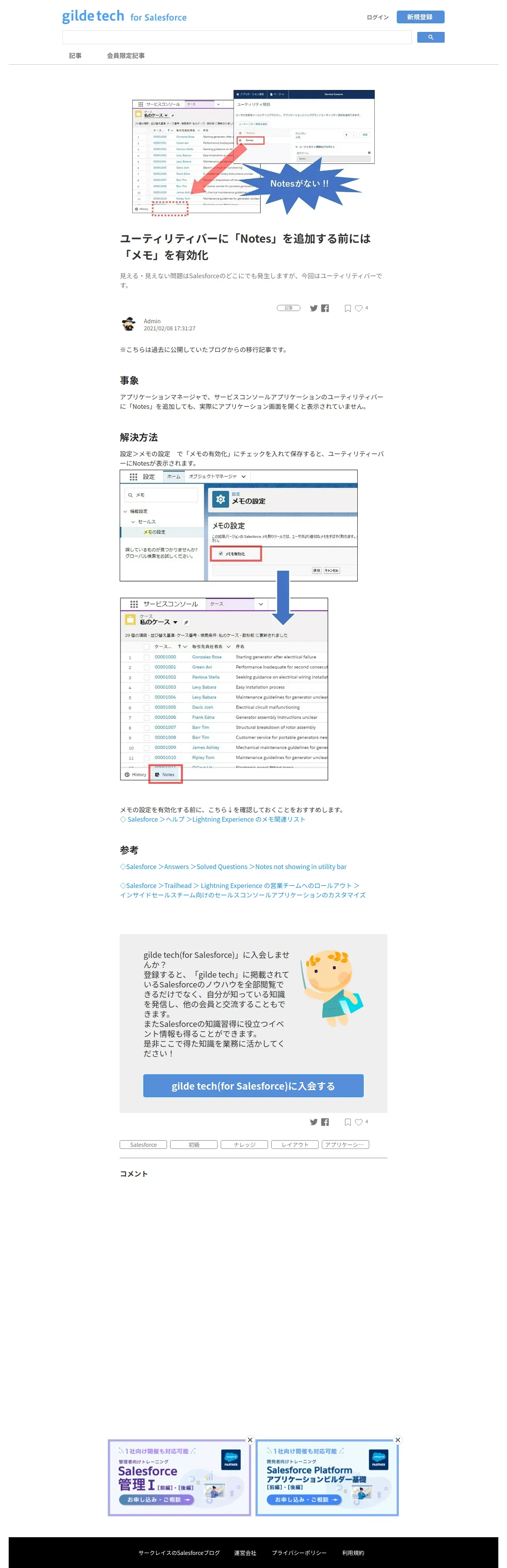Viewport: 507px width, 1568px height.
Task: Click app launcher grid beside サービスコンソール in the image
Action: click(x=134, y=605)
